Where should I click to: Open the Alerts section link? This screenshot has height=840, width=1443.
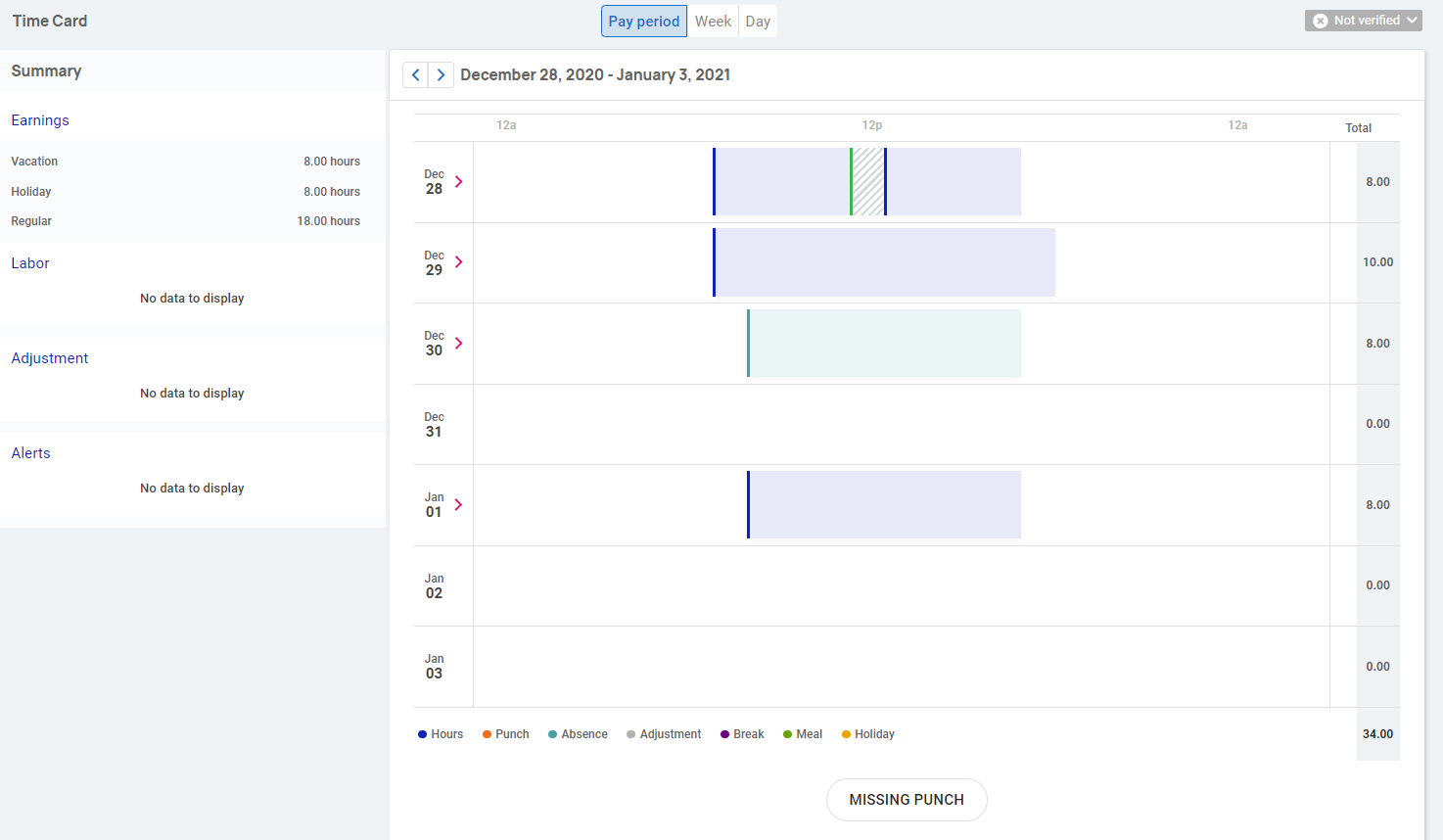[31, 453]
